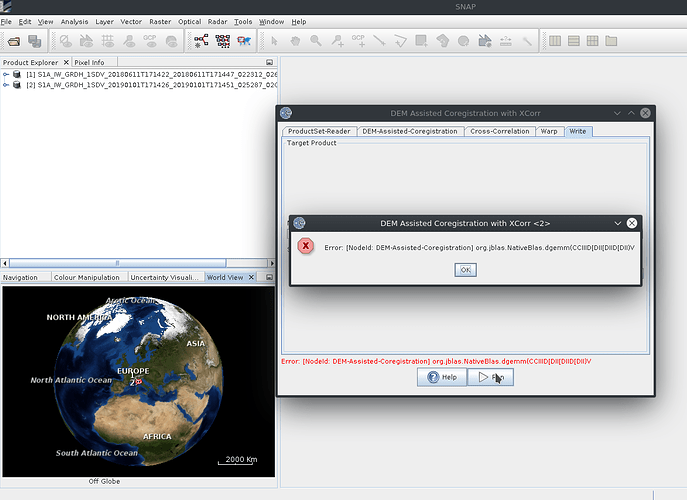Switch to the DEM-Assisted-Coregistration tab
Screen dimensions: 687x500
pos(410,131)
